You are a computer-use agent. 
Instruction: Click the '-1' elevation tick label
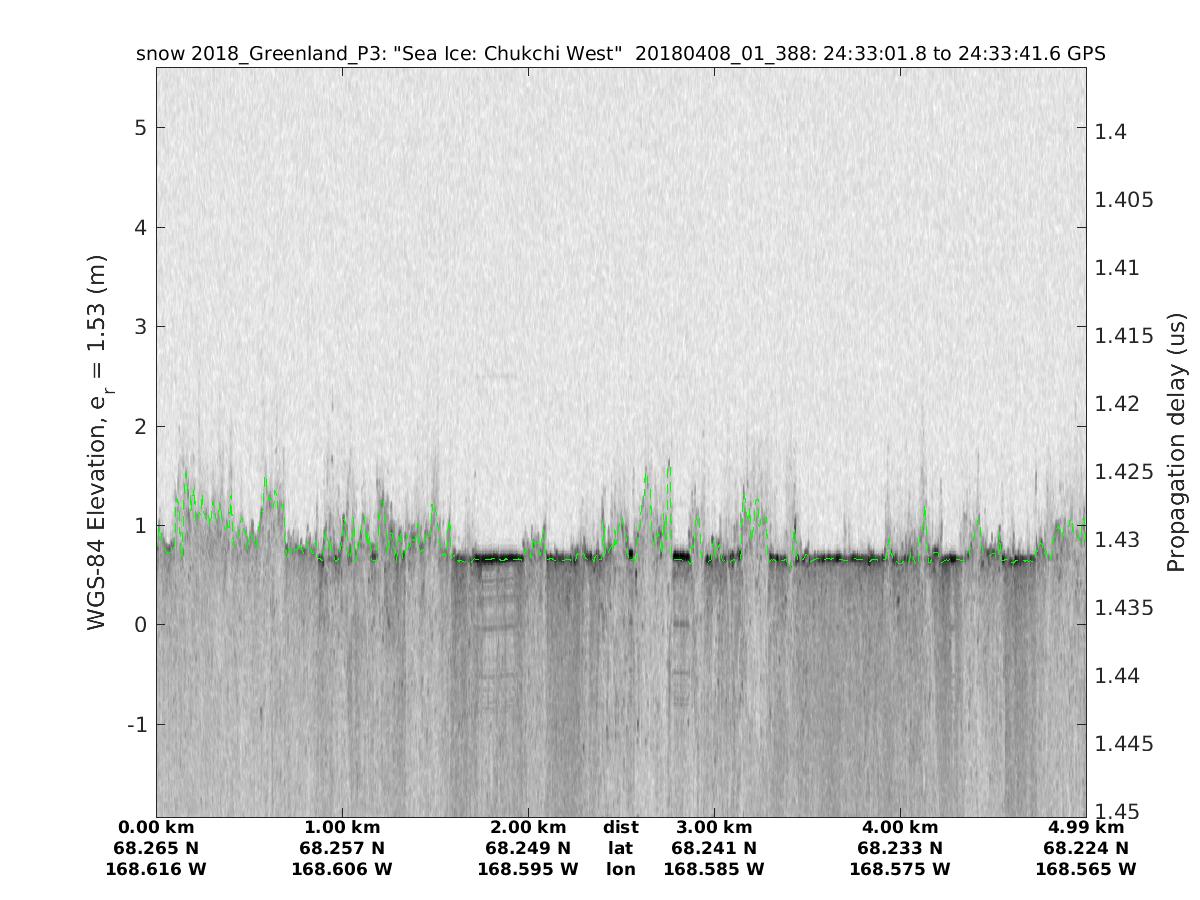[136, 724]
